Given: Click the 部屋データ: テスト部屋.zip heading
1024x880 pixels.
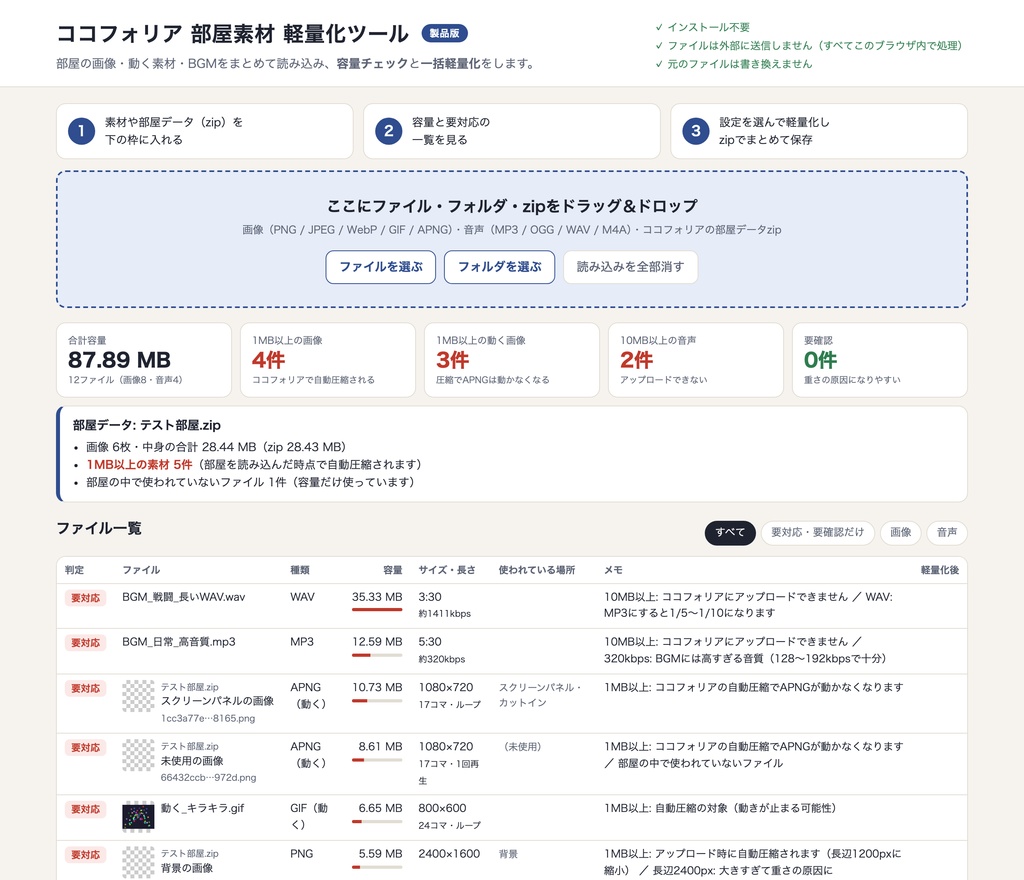Looking at the screenshot, I should [x=147, y=425].
